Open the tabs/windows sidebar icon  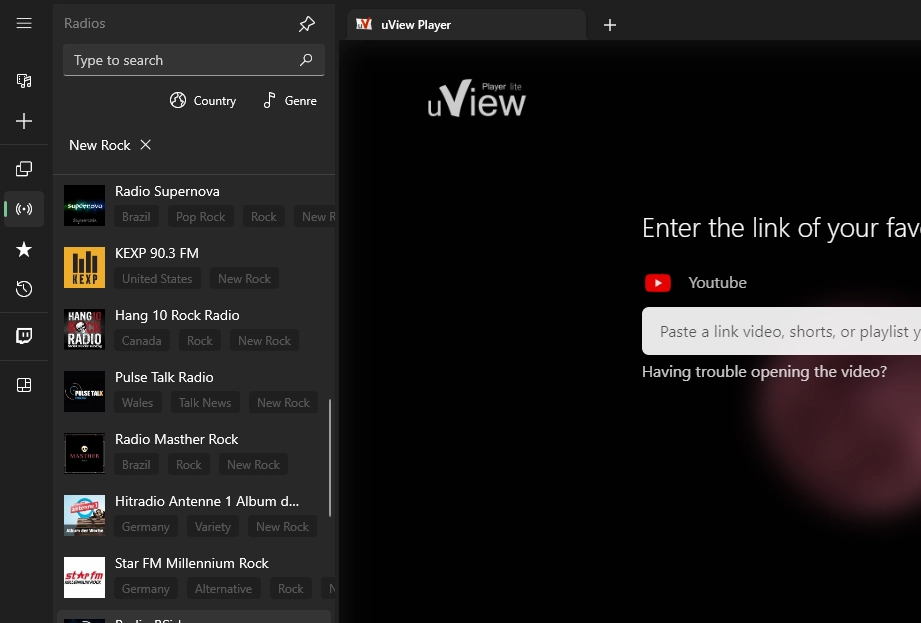(x=23, y=169)
